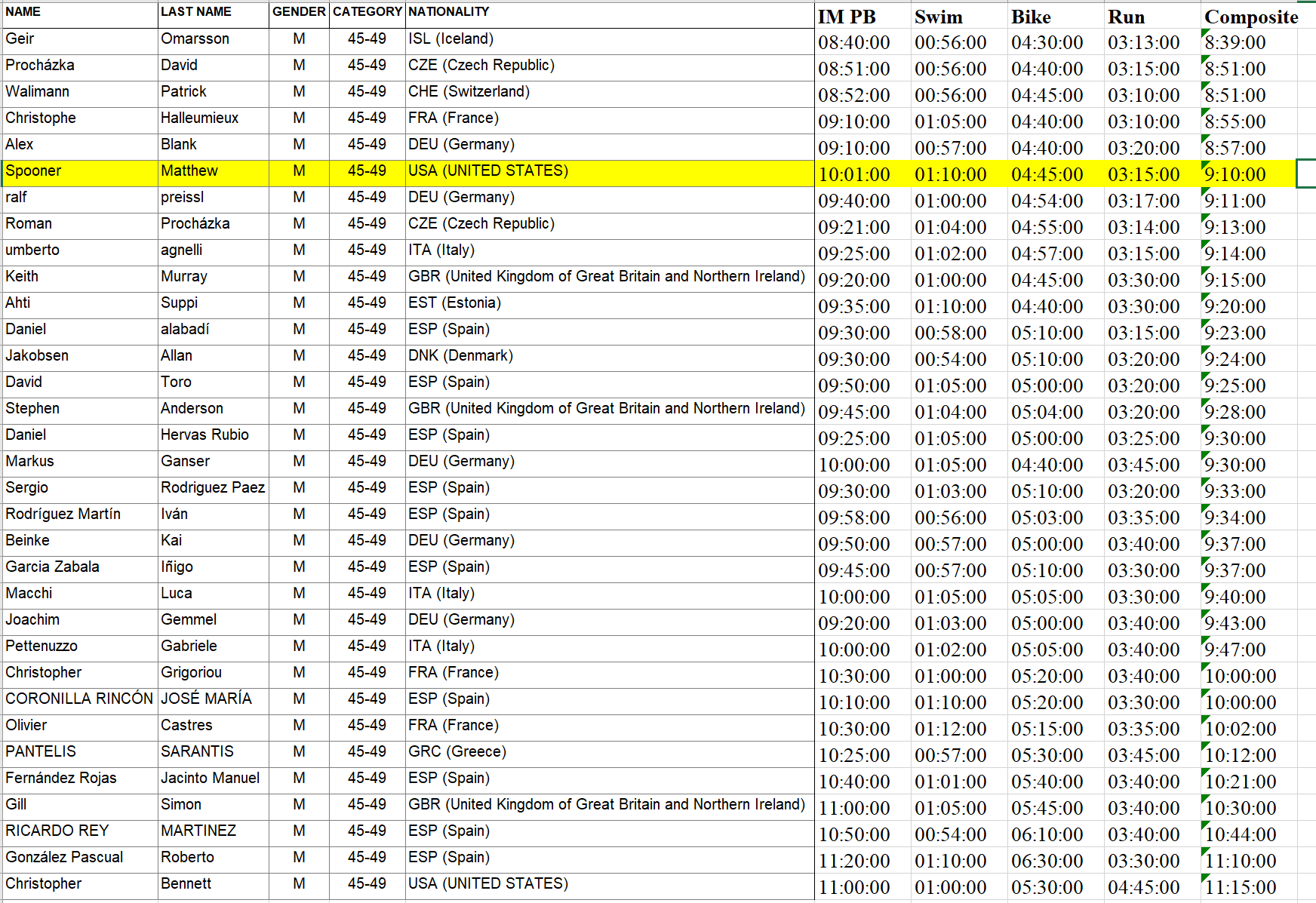Select the umberto name cell
Image resolution: width=1316 pixels, height=903 pixels.
79,253
